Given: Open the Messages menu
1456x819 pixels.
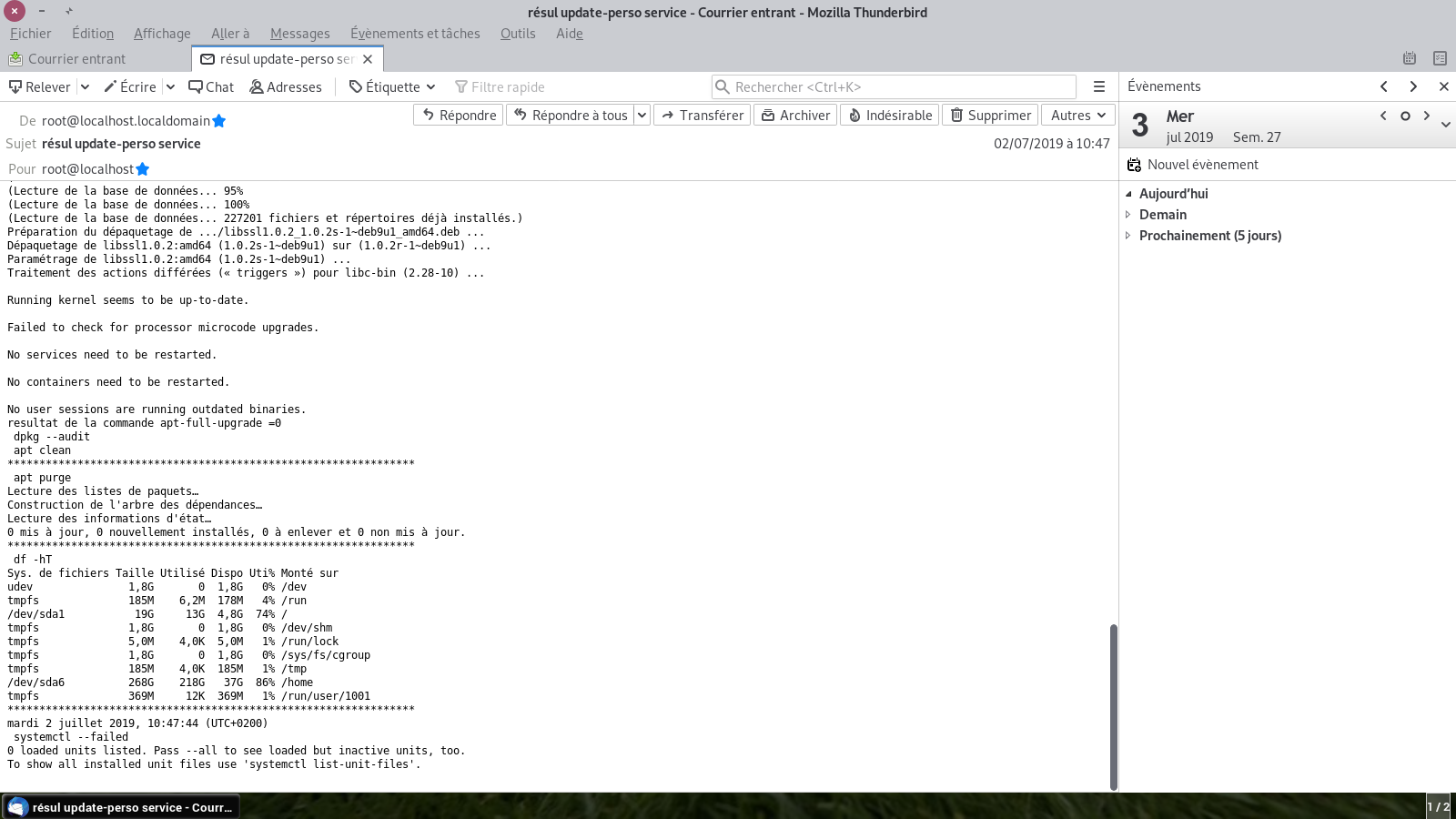Looking at the screenshot, I should tap(300, 34).
